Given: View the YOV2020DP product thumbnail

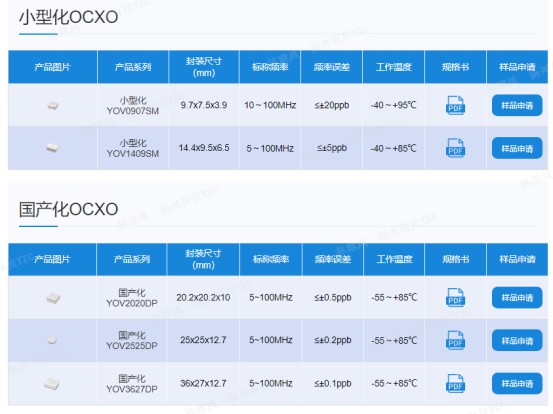Looking at the screenshot, I should [53, 298].
